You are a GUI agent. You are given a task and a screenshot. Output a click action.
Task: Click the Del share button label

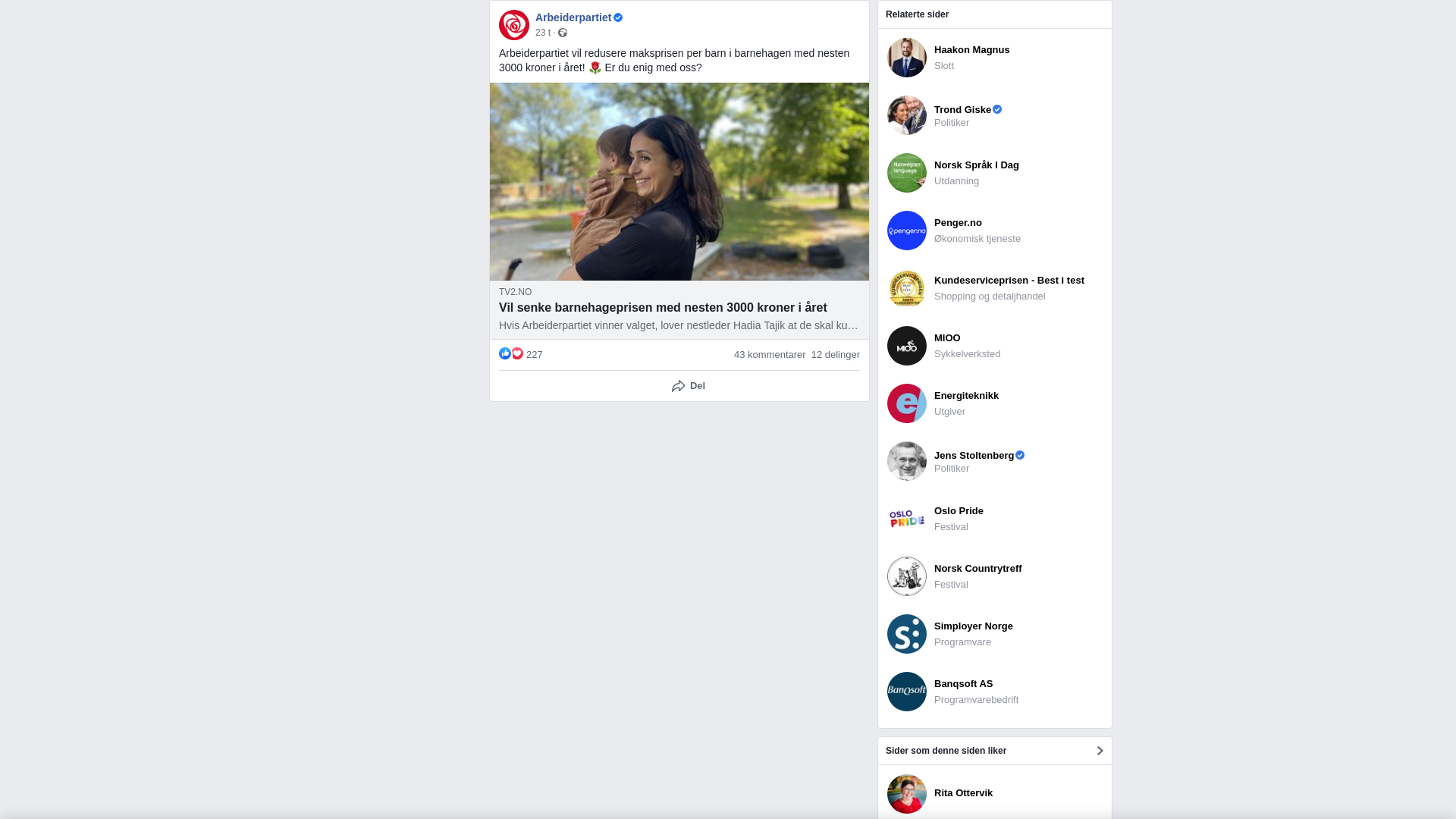pos(698,386)
